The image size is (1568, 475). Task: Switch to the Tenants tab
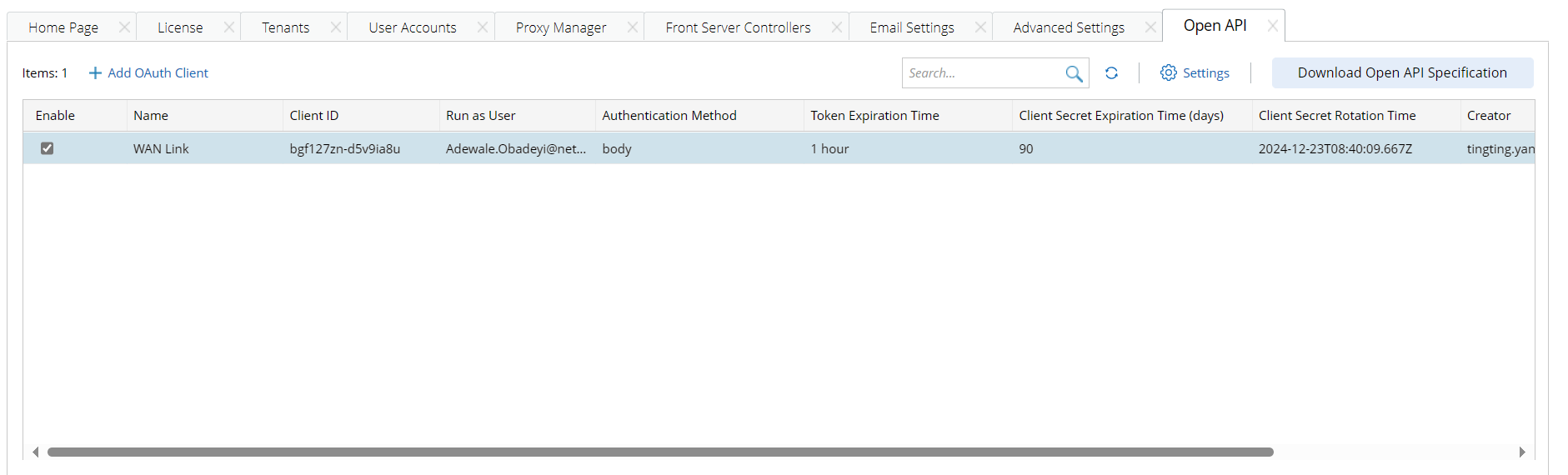tap(285, 27)
